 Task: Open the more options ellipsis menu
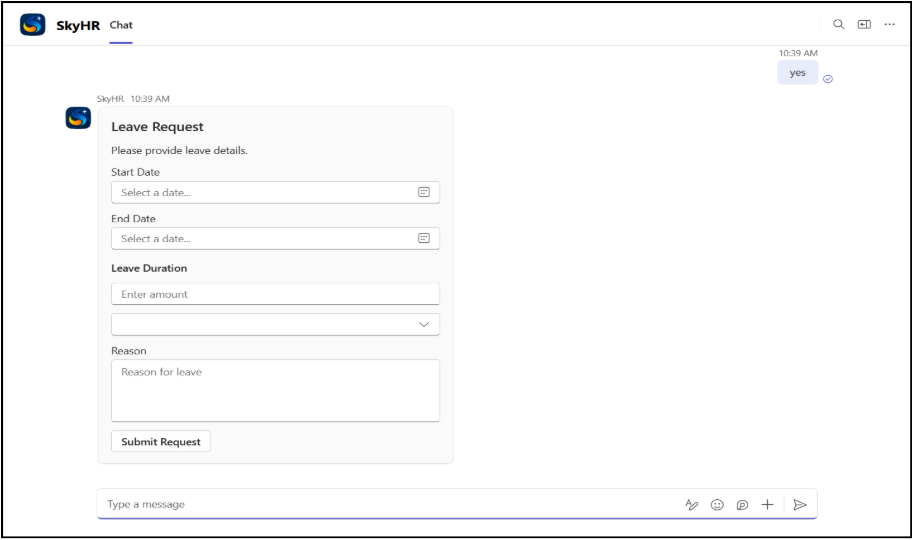[x=889, y=24]
